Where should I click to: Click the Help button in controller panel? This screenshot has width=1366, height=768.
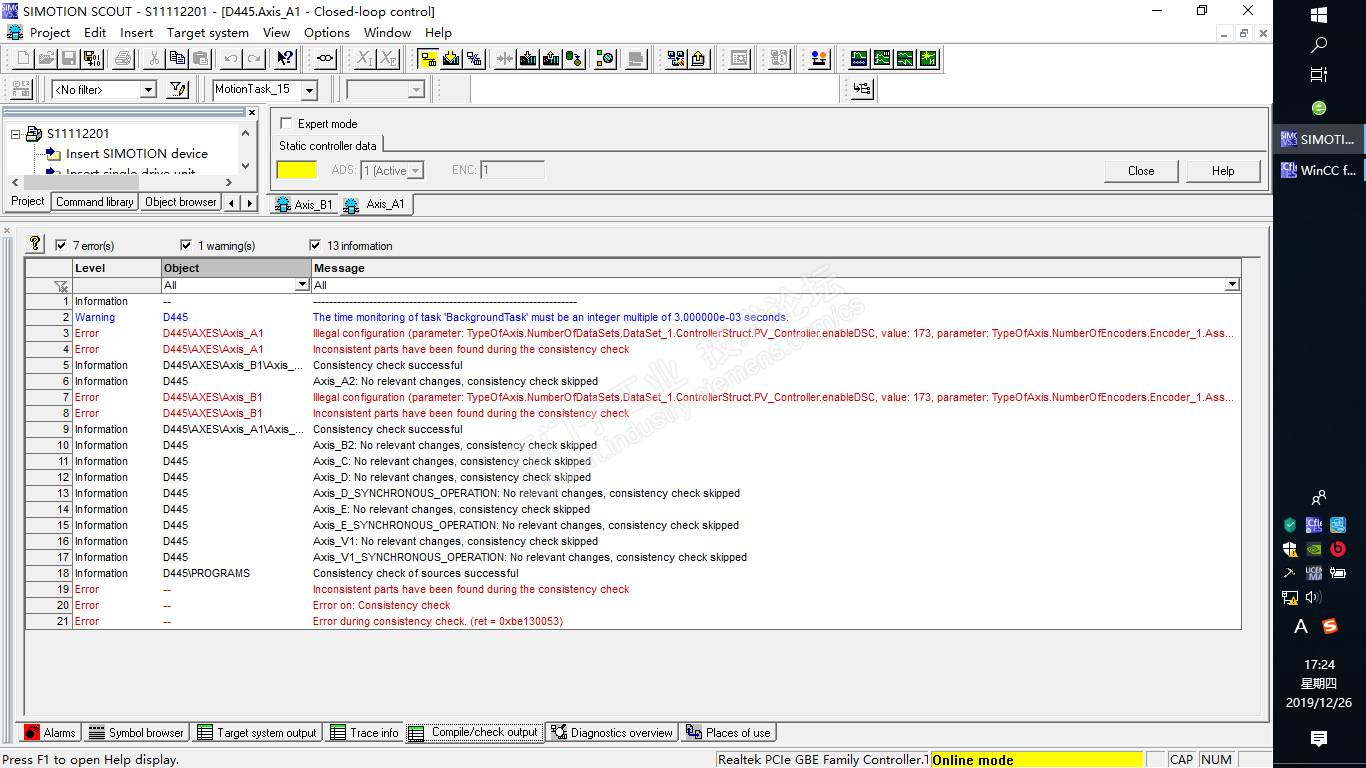[1223, 171]
